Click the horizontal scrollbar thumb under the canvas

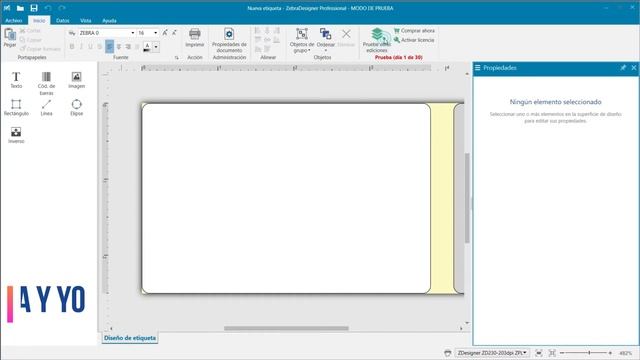pos(286,328)
